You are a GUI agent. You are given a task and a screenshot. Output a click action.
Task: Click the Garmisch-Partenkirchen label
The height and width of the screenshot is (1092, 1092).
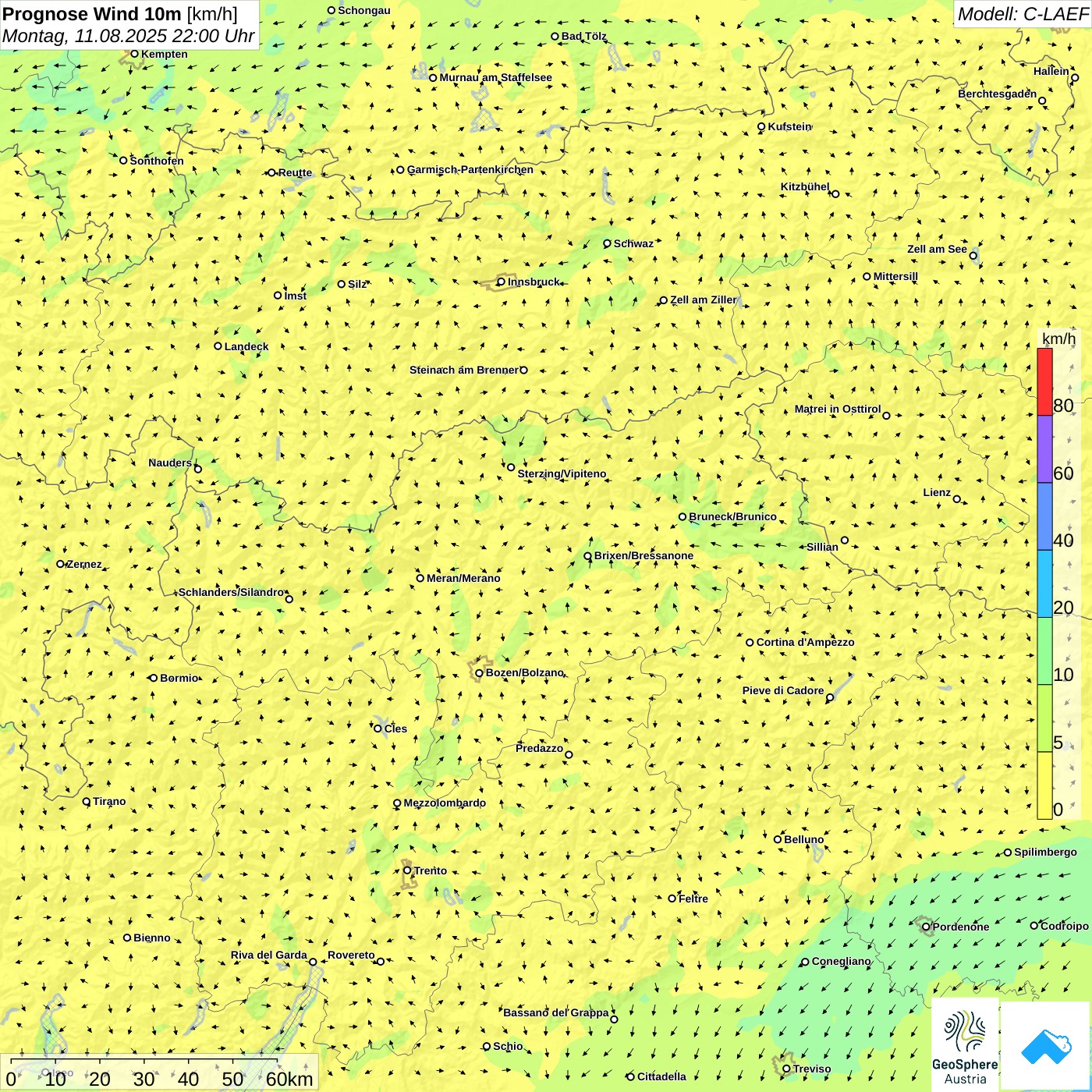point(470,169)
